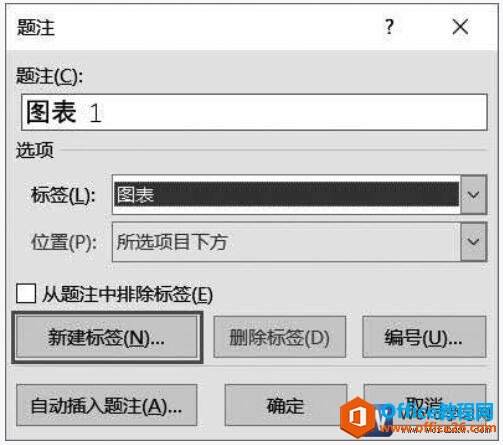Click into the 图表 1 caption text field
Screen dimensions: 503x445
point(254,112)
